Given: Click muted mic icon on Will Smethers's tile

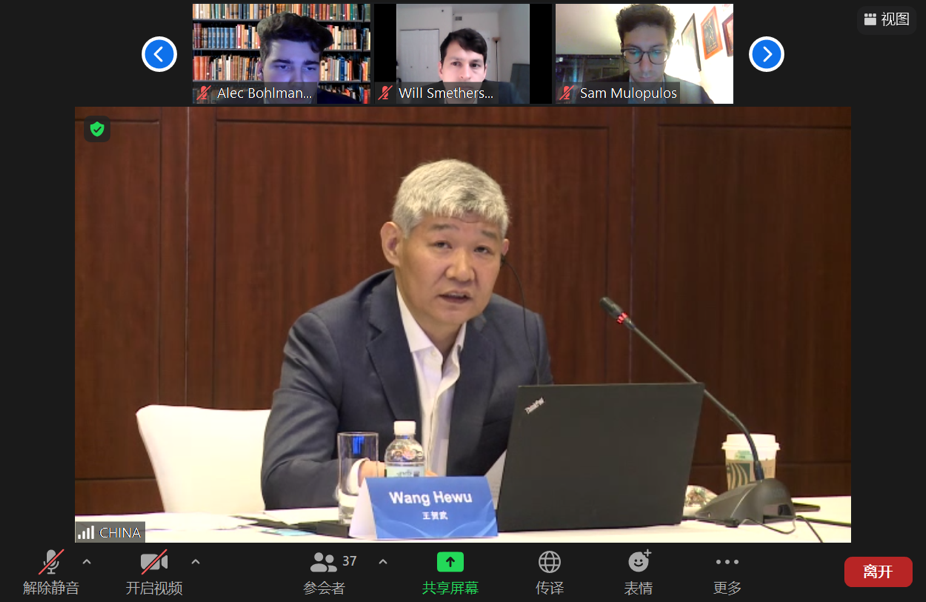Looking at the screenshot, I should pyautogui.click(x=385, y=93).
